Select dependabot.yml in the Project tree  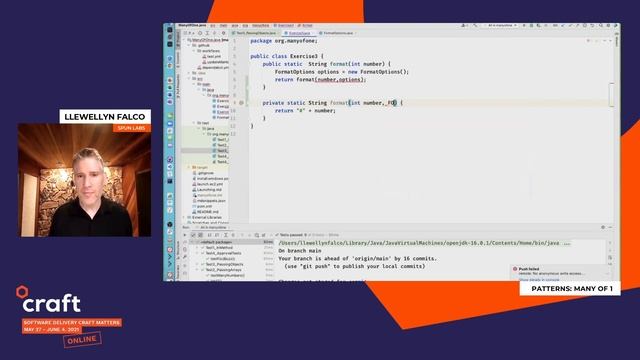[x=212, y=67]
